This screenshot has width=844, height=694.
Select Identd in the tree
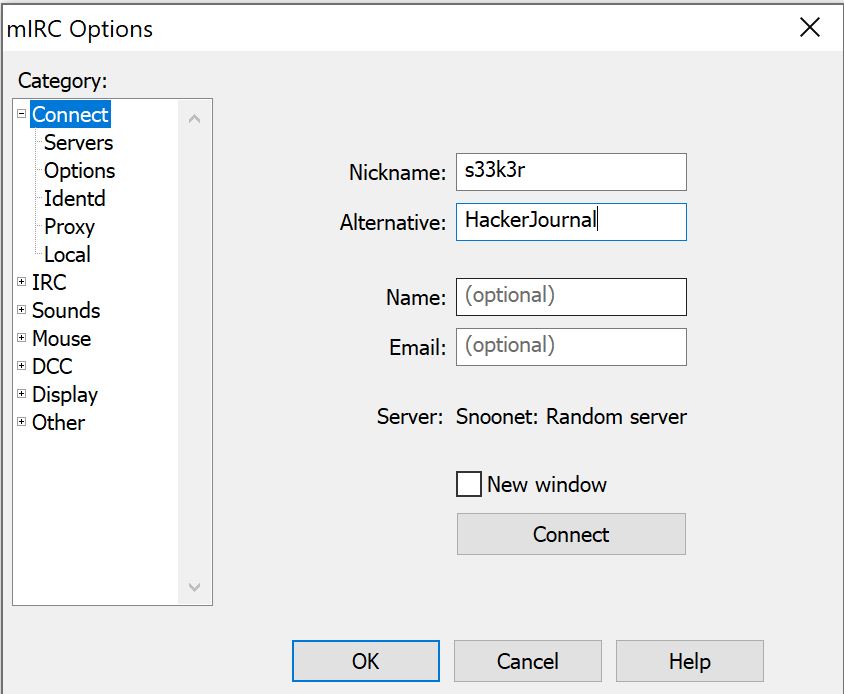74,199
